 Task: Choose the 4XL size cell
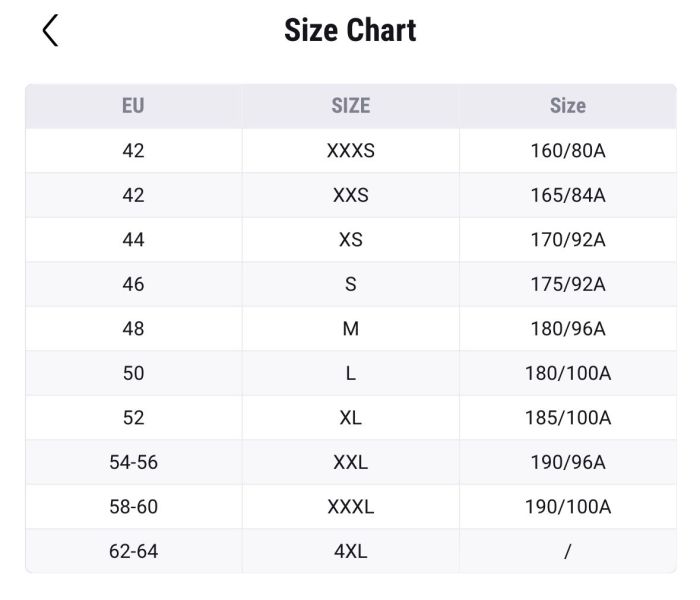(350, 551)
